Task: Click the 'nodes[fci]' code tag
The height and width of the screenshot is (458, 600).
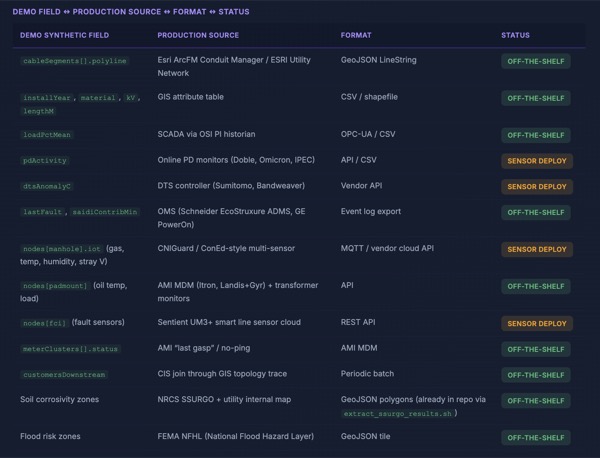Action: coord(44,323)
